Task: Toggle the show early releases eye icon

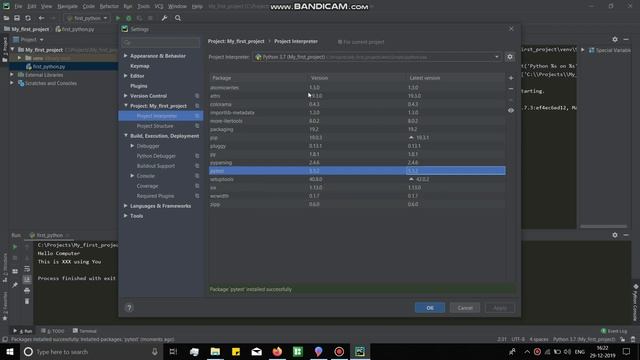Action: 511,110
